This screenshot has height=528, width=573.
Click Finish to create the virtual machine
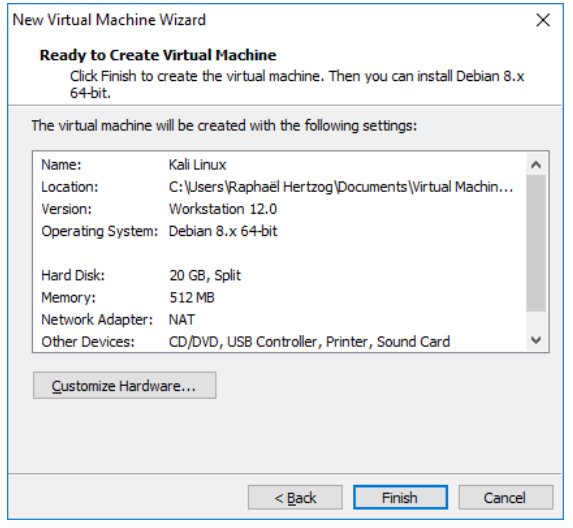click(400, 497)
